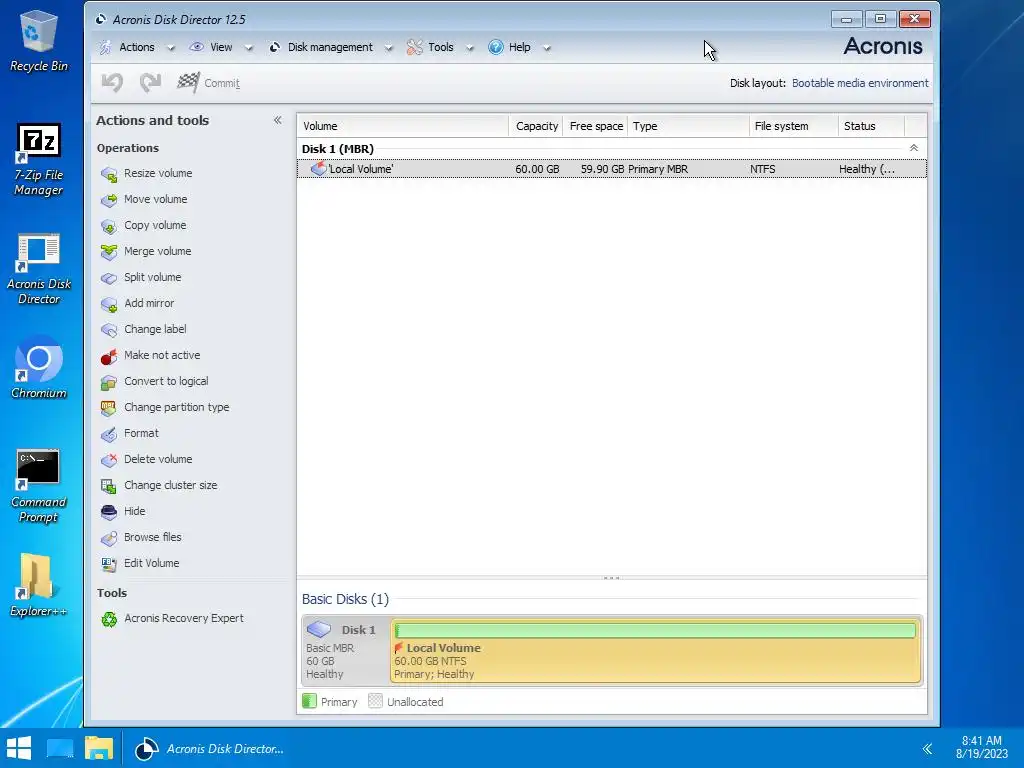Select the 'Local Volume' table row
Screen dimensions: 1024x768
pyautogui.click(x=611, y=169)
